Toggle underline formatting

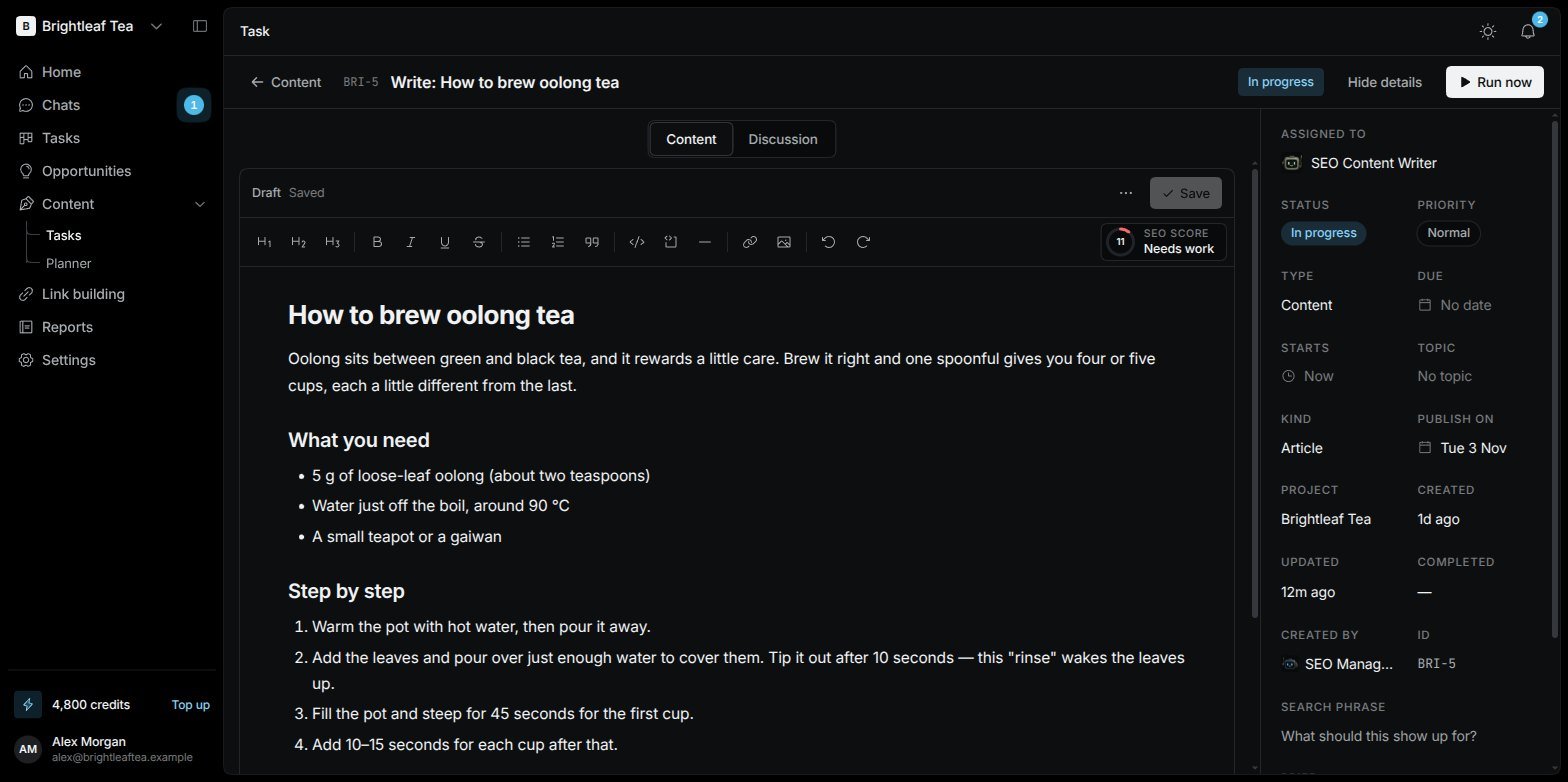click(445, 242)
